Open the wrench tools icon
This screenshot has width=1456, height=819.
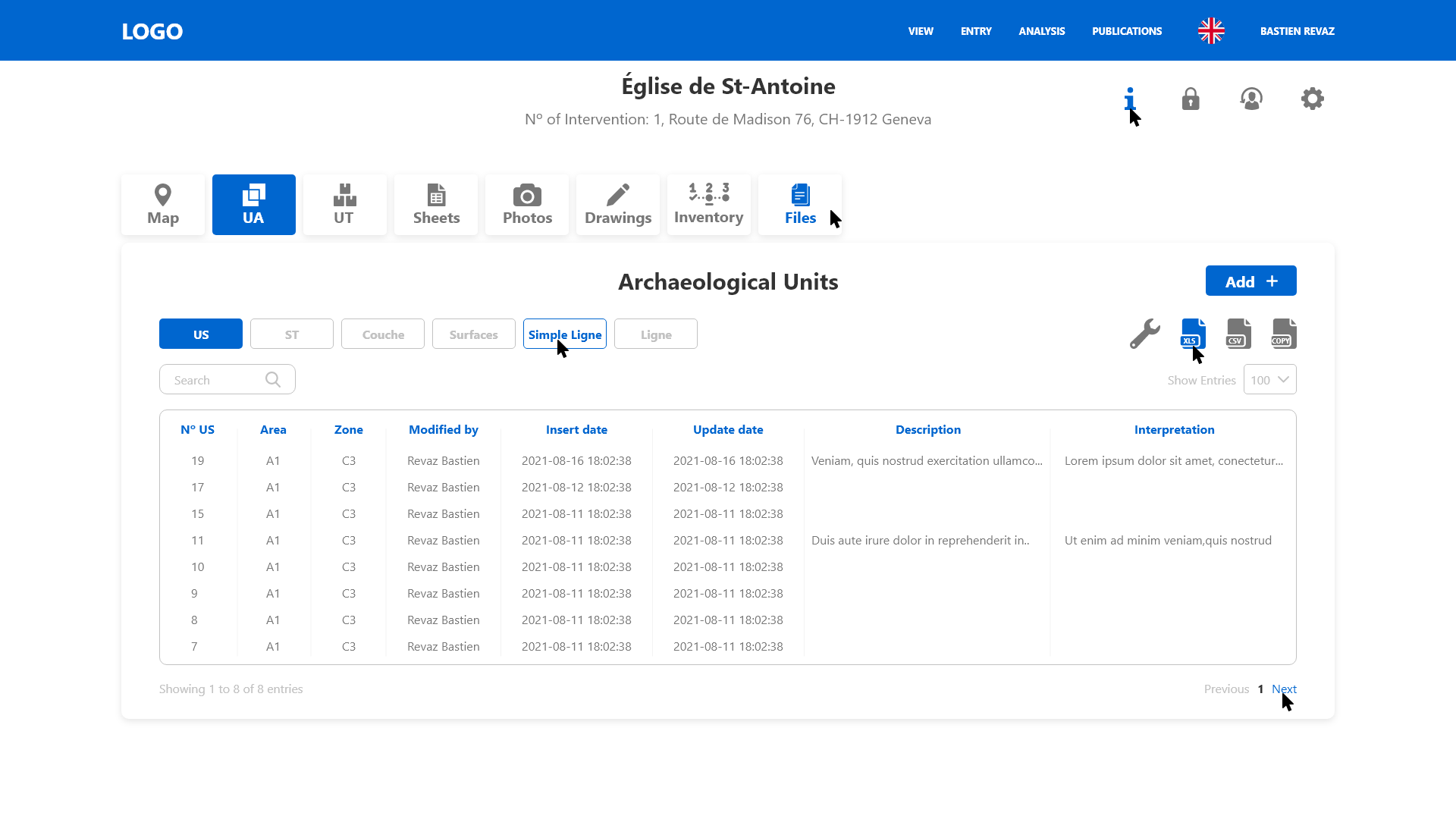[1145, 334]
